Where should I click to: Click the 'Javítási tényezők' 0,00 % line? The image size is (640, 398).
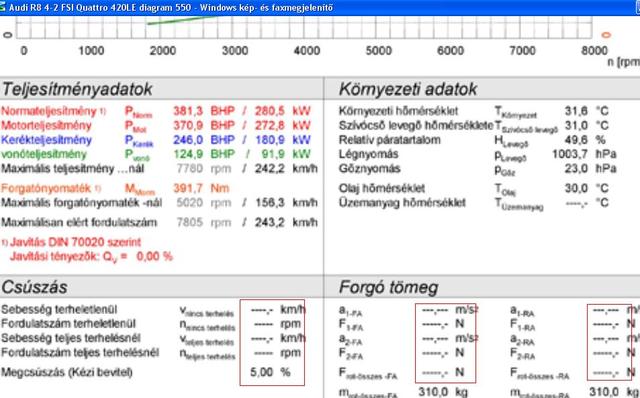click(x=91, y=257)
